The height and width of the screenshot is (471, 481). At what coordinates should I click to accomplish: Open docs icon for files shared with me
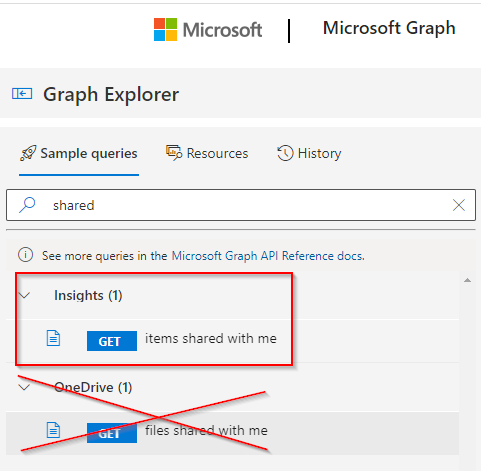coord(53,430)
